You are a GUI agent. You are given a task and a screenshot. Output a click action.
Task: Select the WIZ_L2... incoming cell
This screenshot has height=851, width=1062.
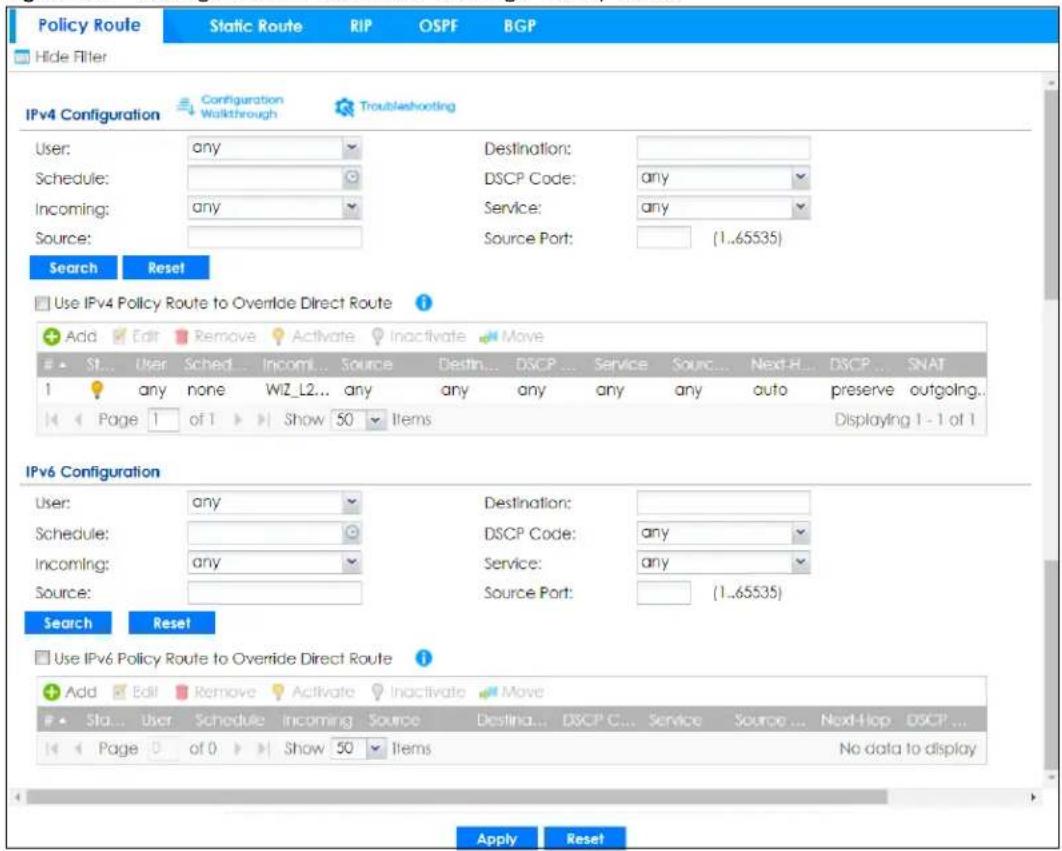click(297, 390)
